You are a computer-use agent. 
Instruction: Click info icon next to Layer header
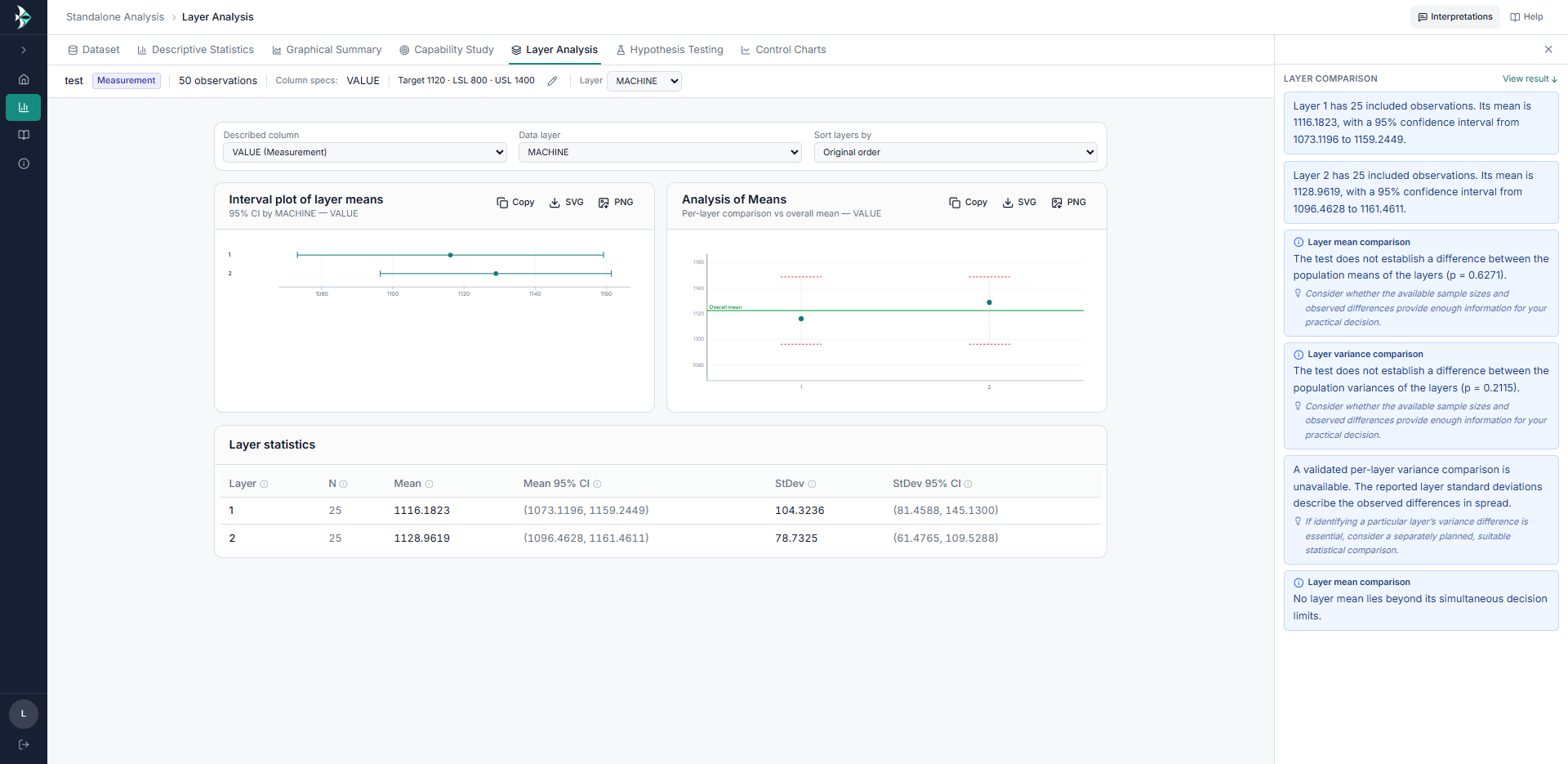(x=264, y=485)
